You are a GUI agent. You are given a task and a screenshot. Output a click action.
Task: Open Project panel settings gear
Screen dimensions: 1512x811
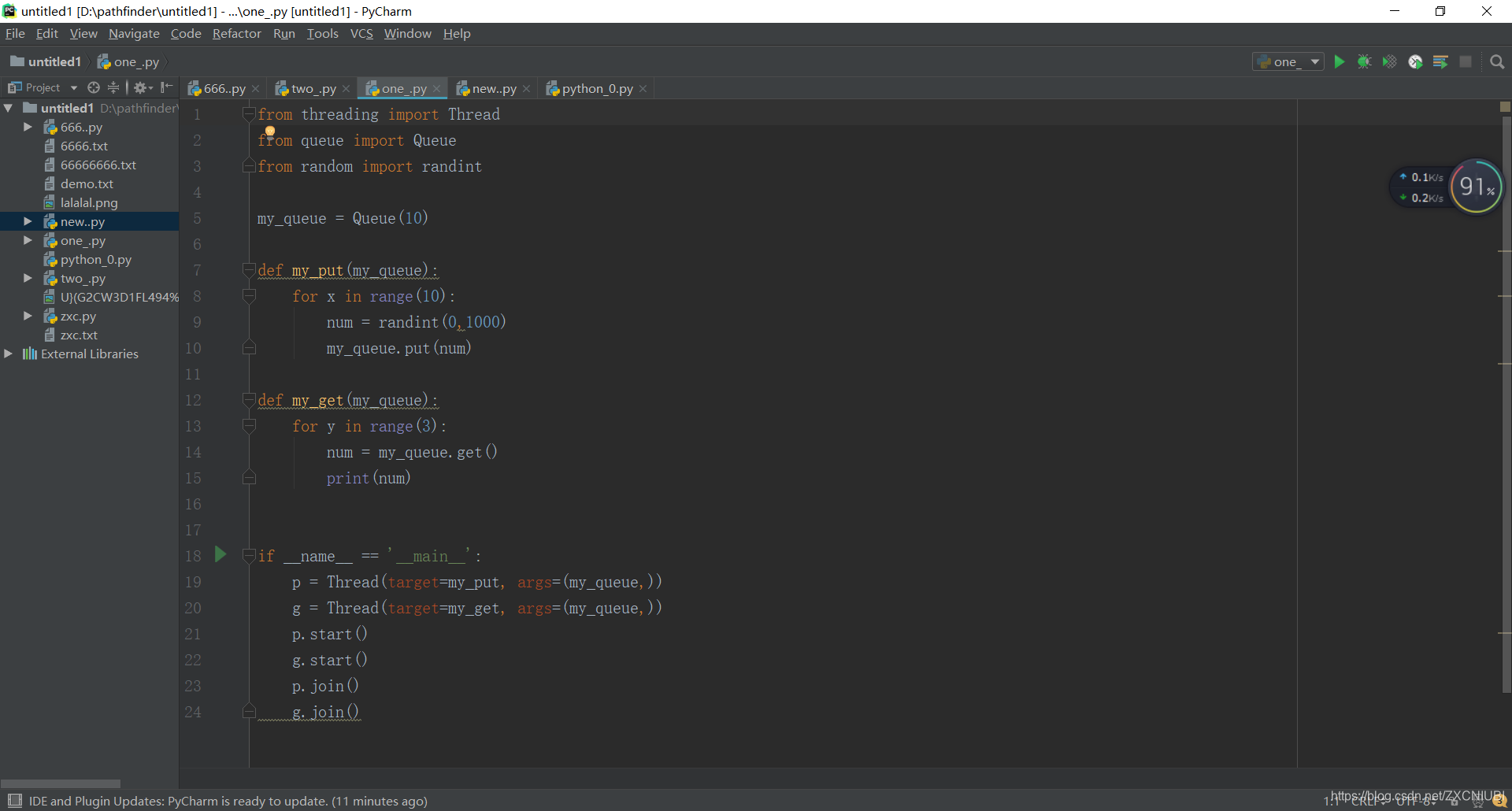(143, 87)
